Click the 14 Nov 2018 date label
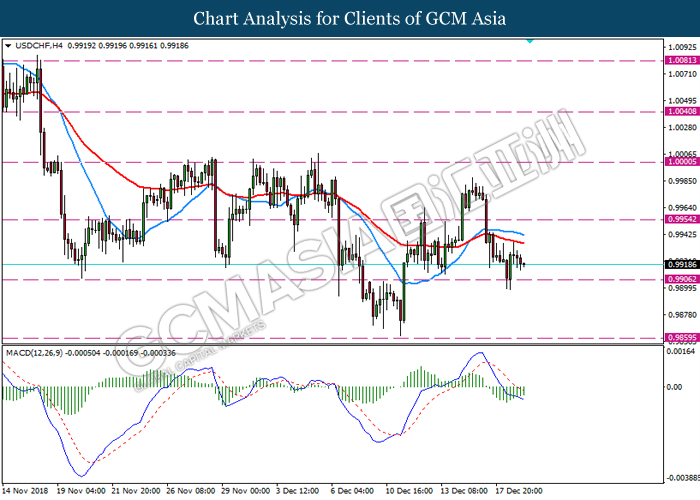 (25, 491)
